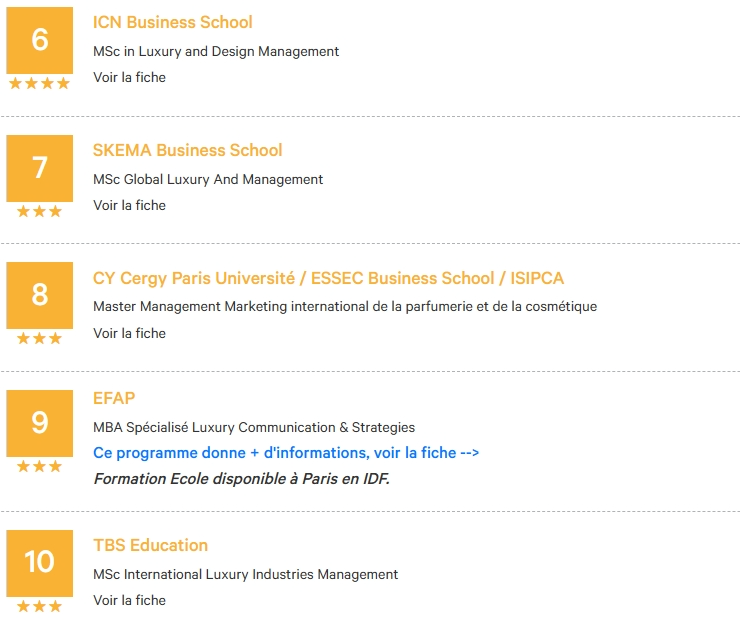The image size is (740, 623).
Task: Open CY Cergy Paris Université / ESSEC heading
Action: (328, 278)
